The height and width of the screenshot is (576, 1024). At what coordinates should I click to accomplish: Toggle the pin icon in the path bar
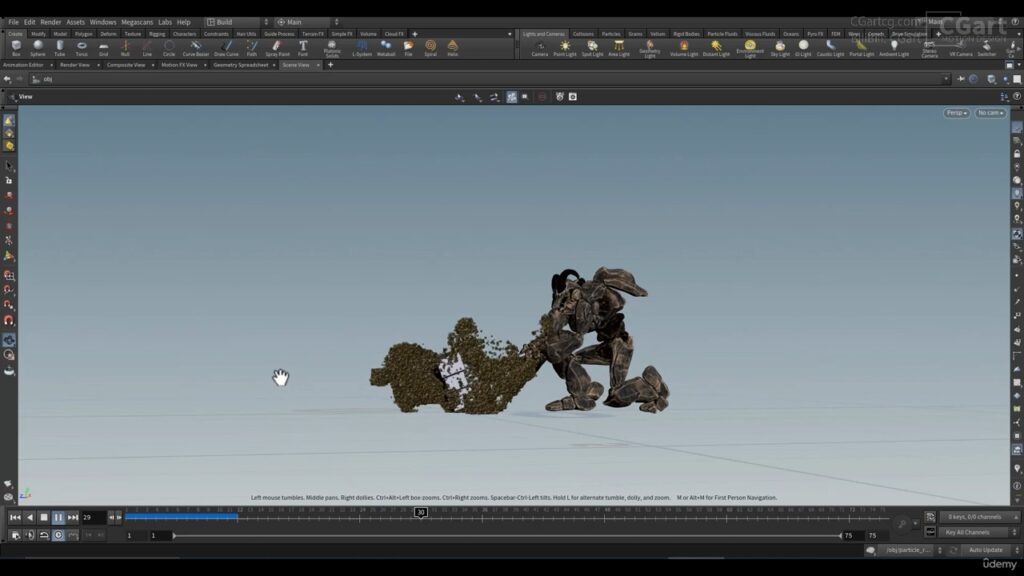pyautogui.click(x=961, y=79)
